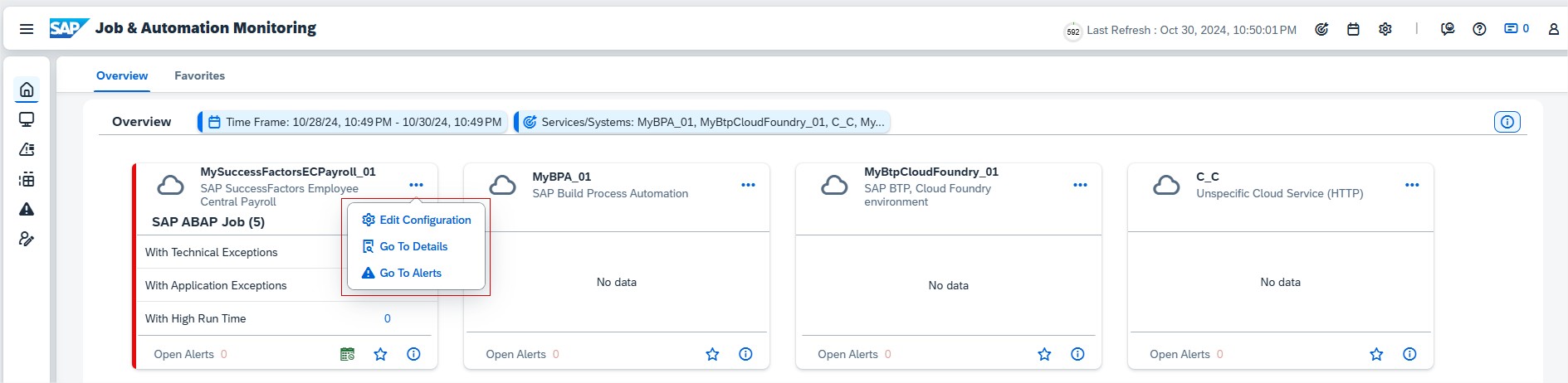Switch to the Favorites tab

pyautogui.click(x=199, y=75)
